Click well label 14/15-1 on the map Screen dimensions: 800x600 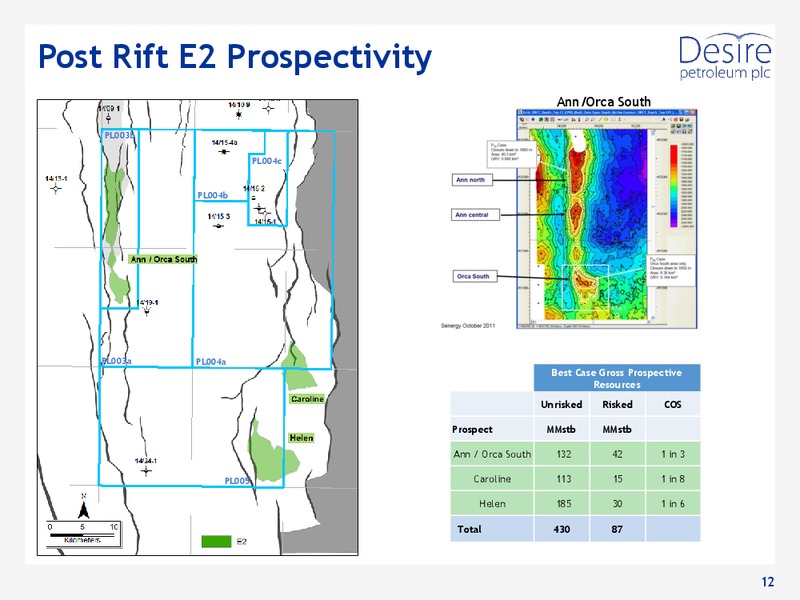point(265,221)
